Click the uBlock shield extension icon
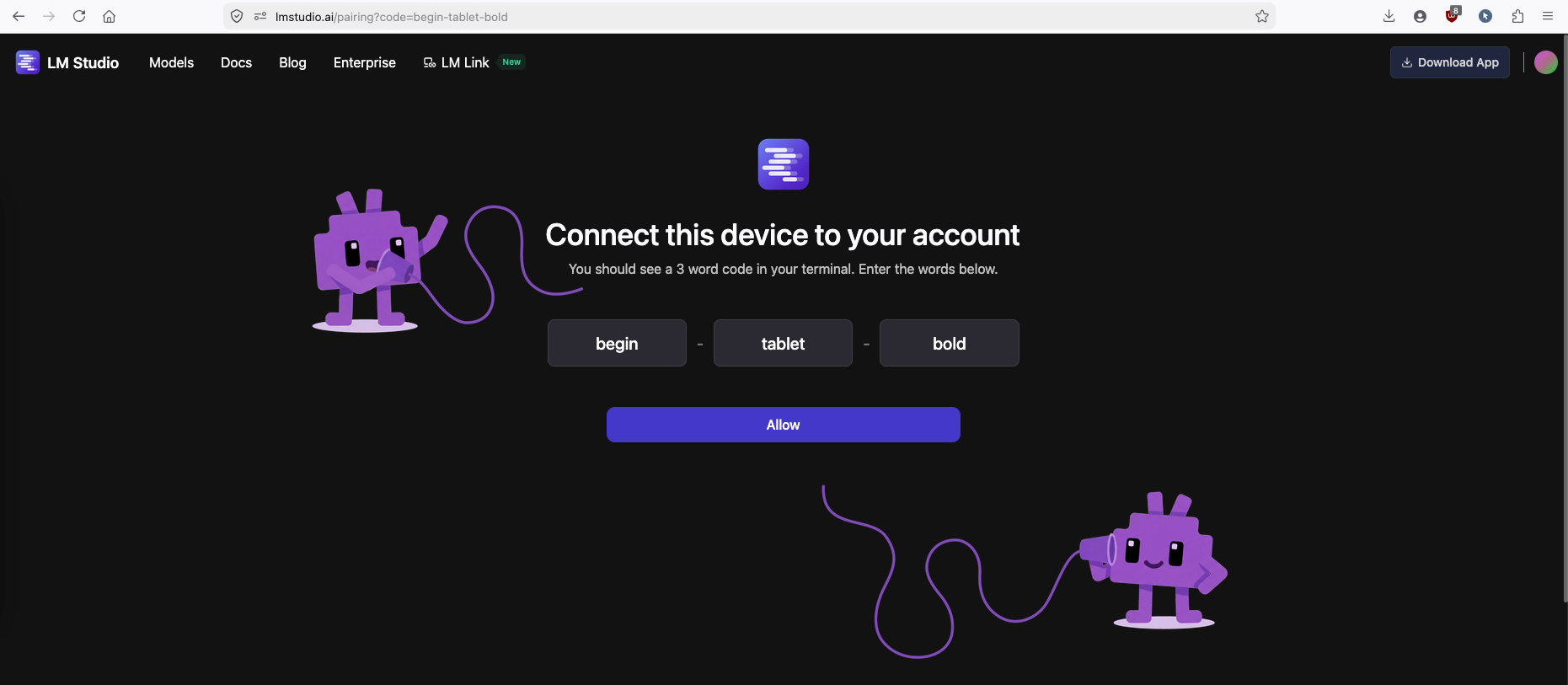The height and width of the screenshot is (685, 1568). [x=1452, y=17]
